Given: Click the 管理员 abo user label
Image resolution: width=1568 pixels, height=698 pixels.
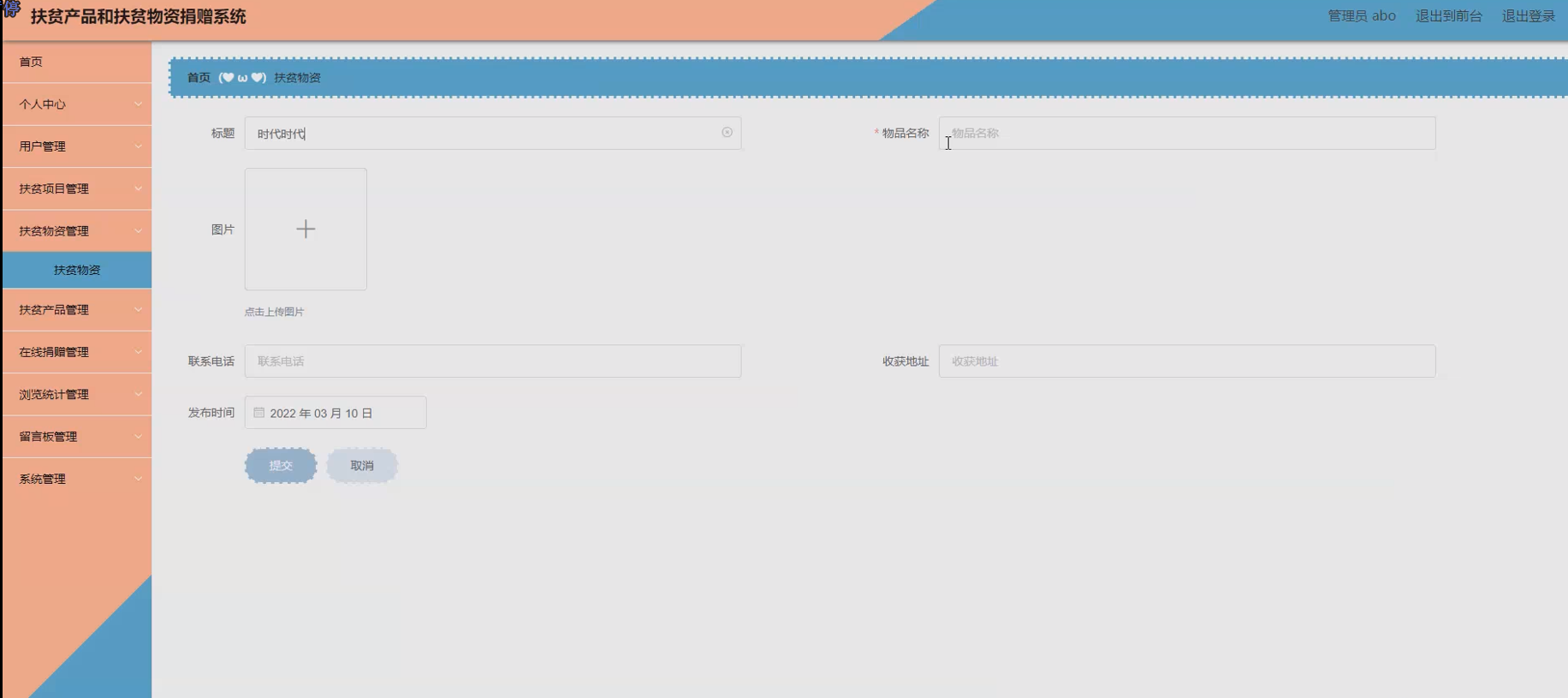Looking at the screenshot, I should (x=1361, y=16).
